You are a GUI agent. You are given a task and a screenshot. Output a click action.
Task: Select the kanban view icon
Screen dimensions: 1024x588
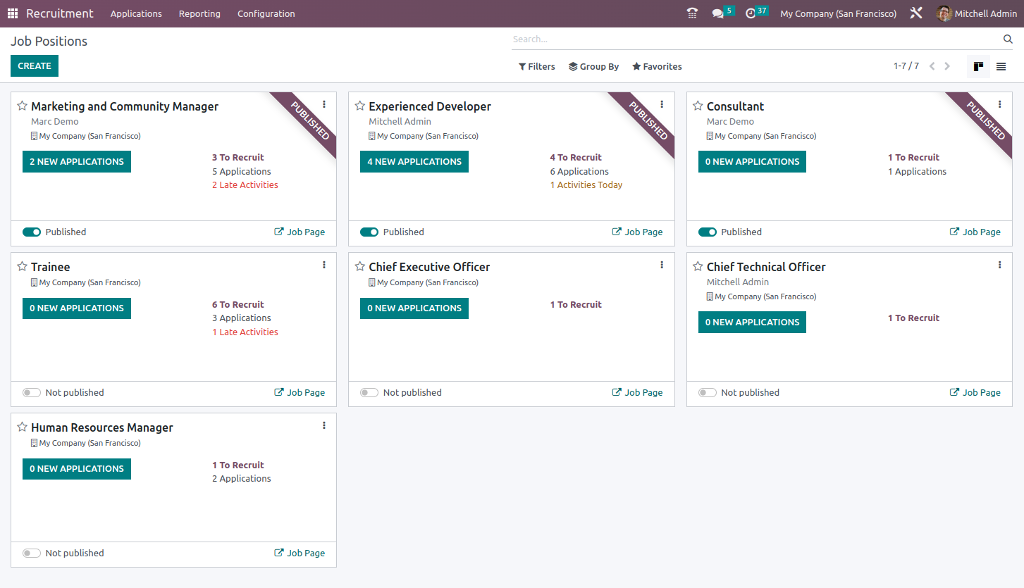(x=978, y=67)
